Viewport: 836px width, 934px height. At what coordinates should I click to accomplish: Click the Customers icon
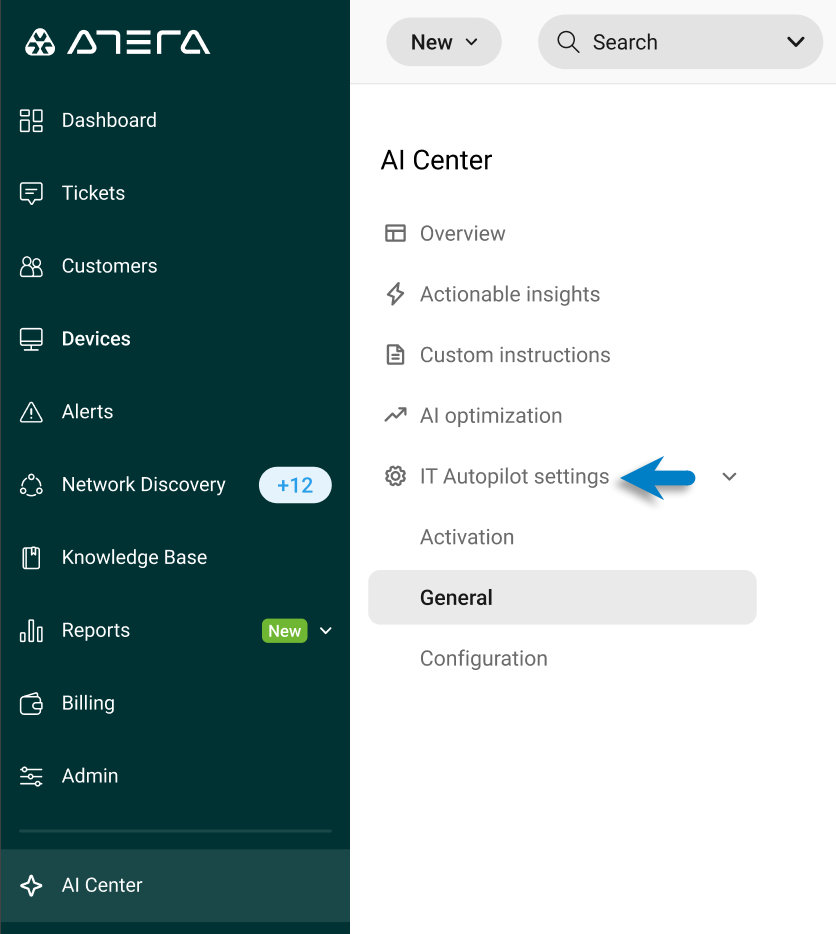31,266
